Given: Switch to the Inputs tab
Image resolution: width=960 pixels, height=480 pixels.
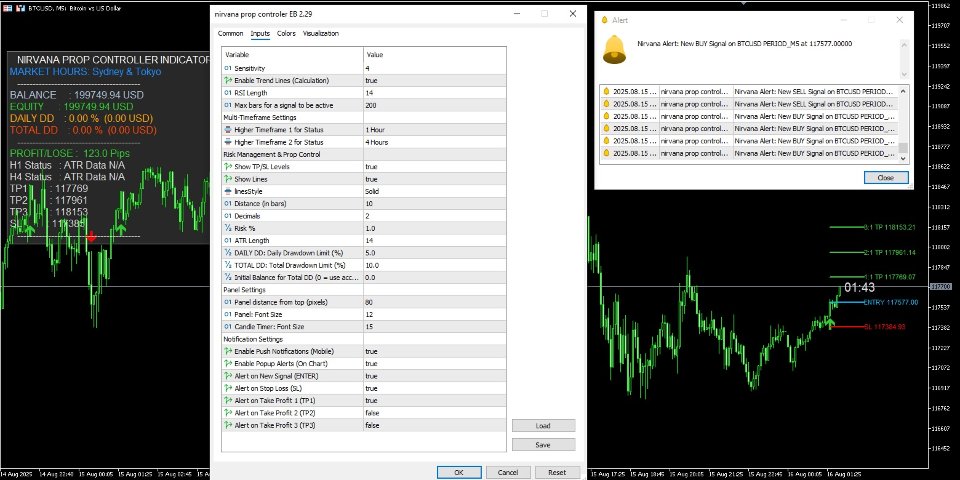Looking at the screenshot, I should (x=260, y=34).
